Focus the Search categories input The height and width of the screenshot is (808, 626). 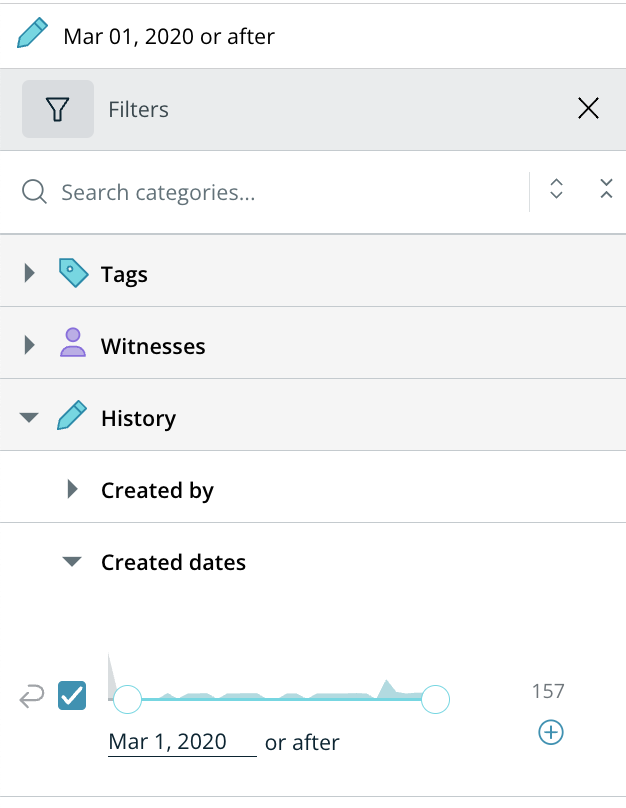pos(280,192)
